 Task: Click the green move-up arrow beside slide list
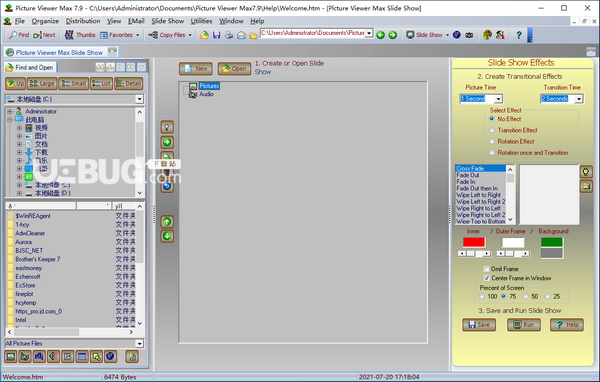[x=167, y=222]
